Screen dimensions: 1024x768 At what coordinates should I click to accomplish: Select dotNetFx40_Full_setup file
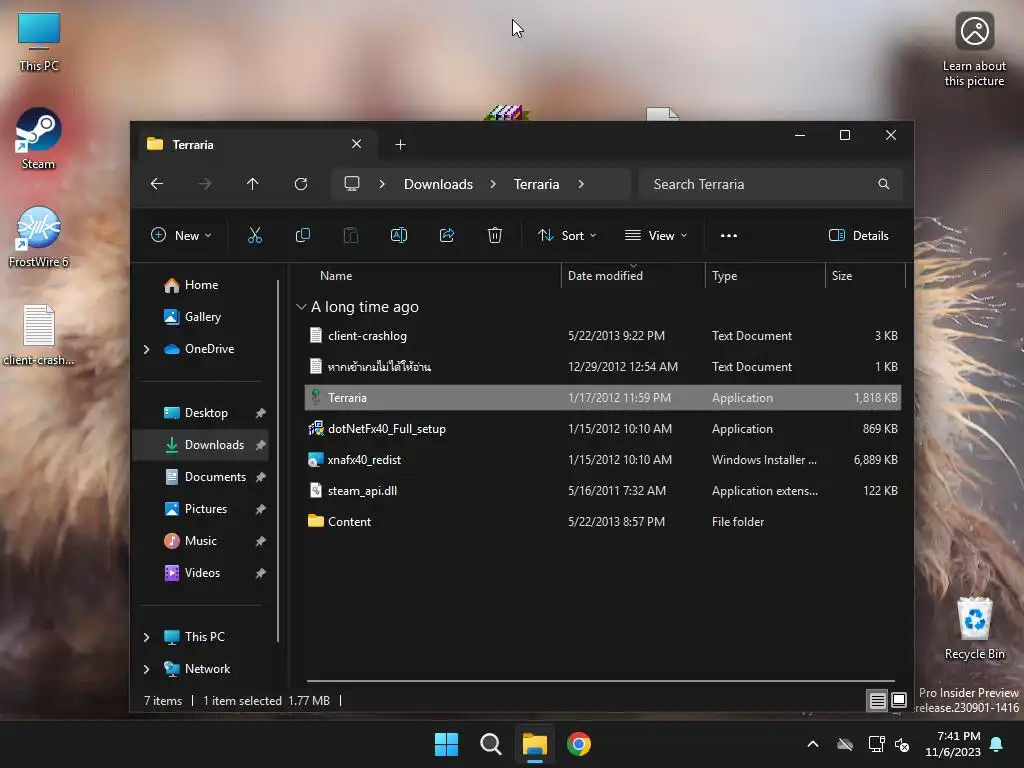[x=603, y=429]
